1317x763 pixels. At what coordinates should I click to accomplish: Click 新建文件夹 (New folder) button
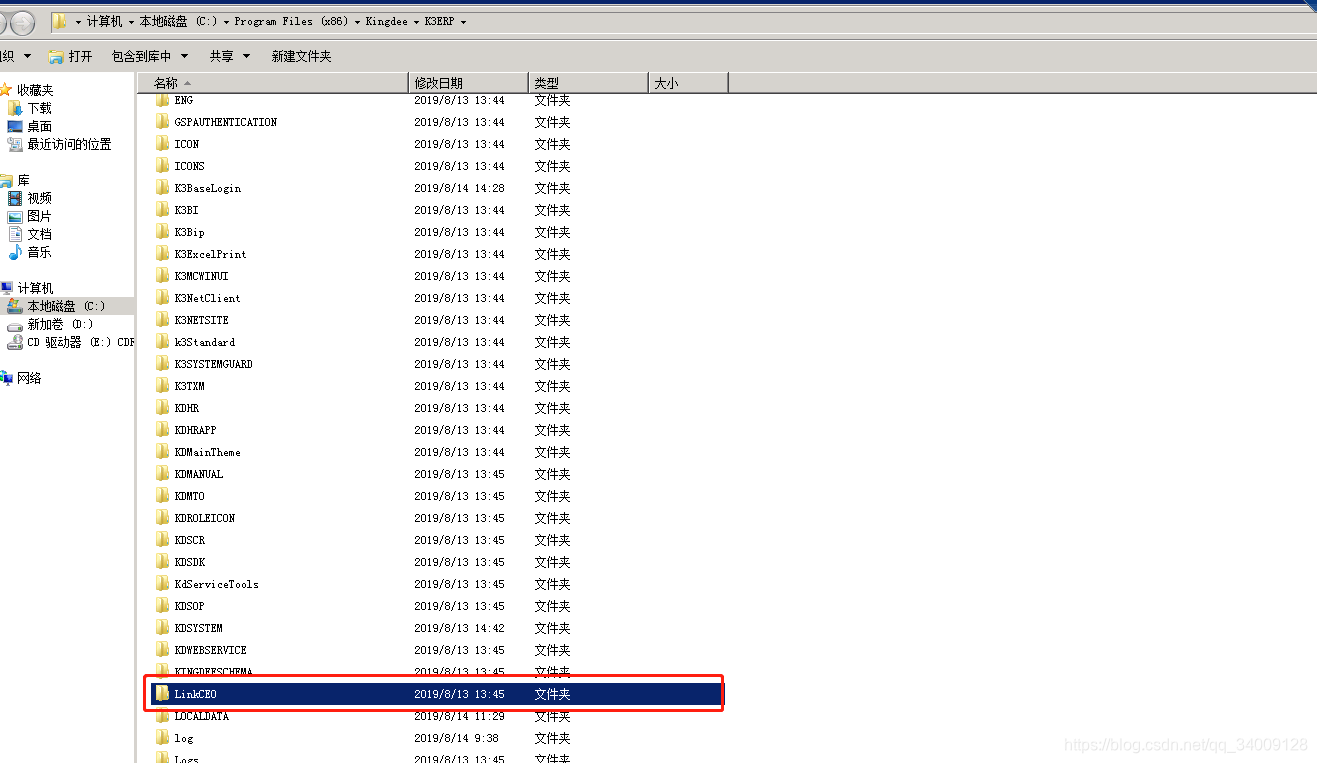(x=301, y=56)
